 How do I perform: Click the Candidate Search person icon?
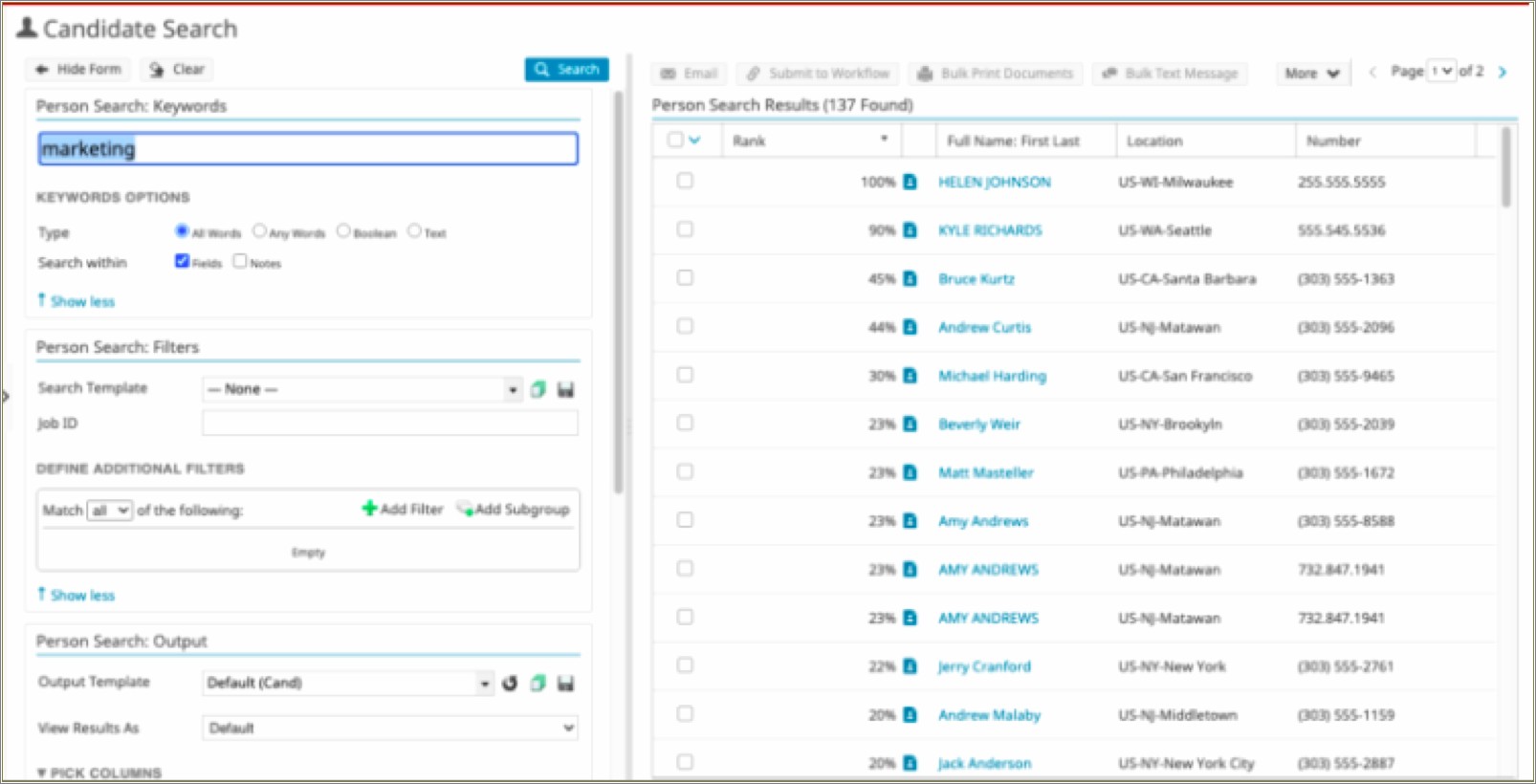(27, 28)
